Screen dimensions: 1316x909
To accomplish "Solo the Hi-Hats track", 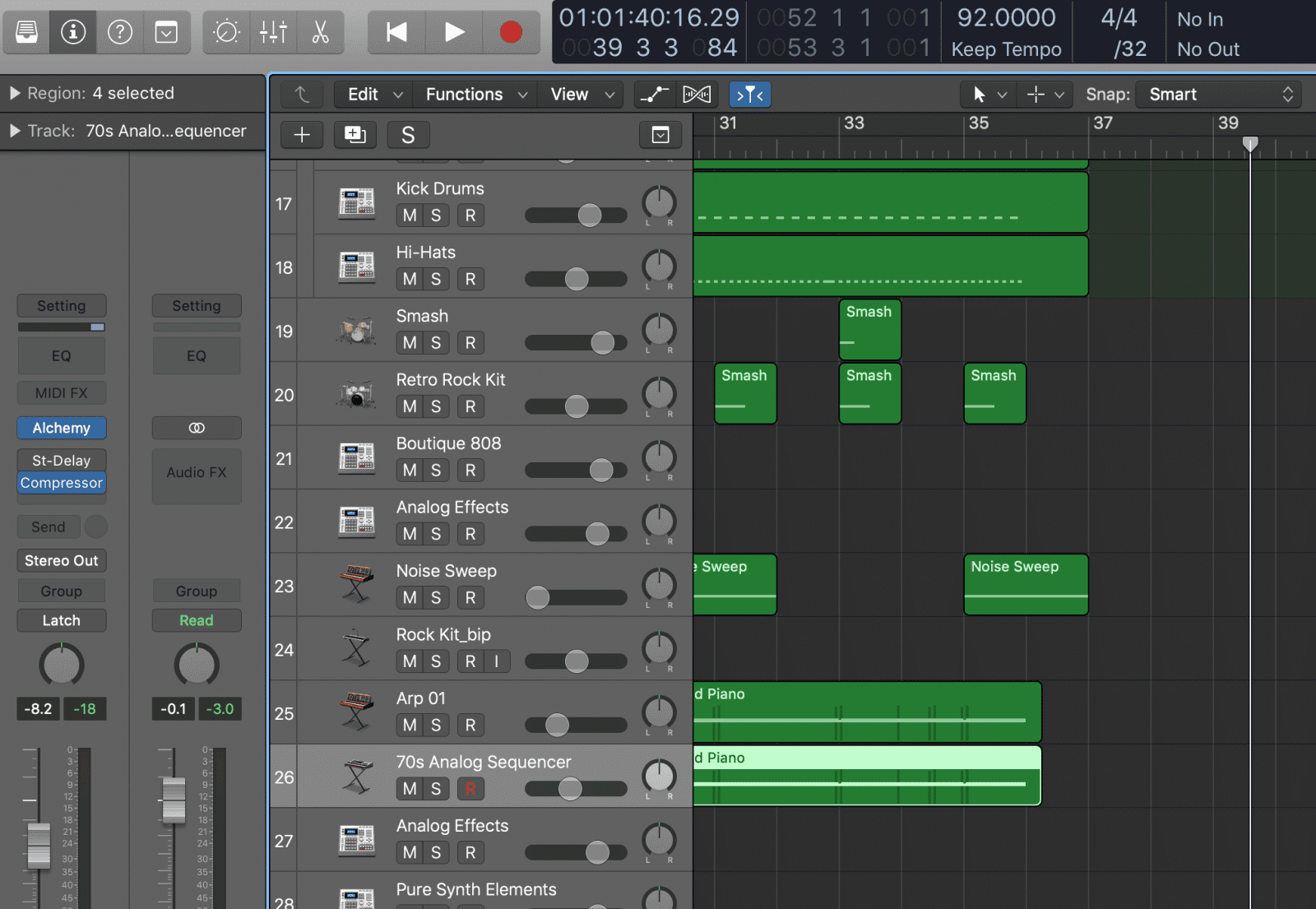I will [436, 280].
